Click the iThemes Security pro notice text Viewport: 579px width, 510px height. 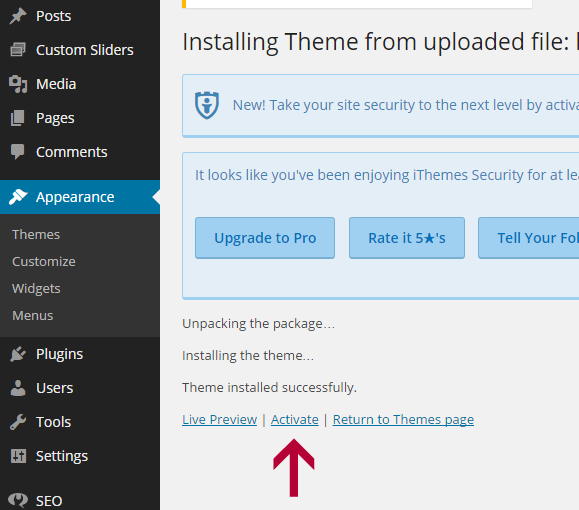(x=405, y=105)
